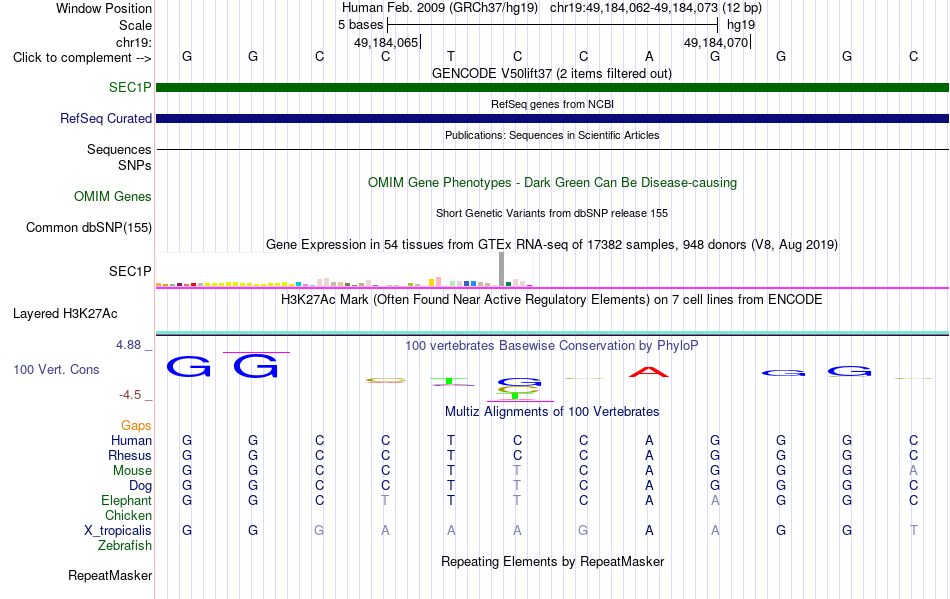Click the dark A in X_tropicalis row
The image size is (950, 599).
[649, 531]
